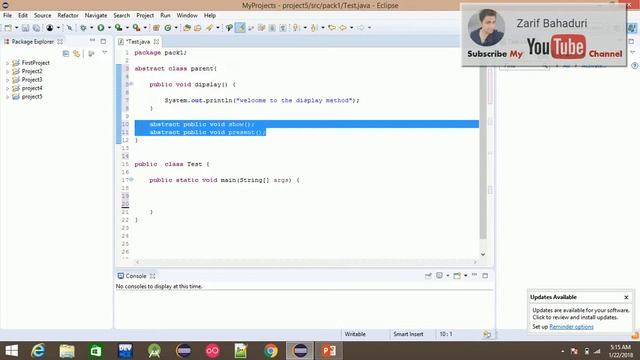Click the editor scroll down arrow
This screenshot has width=640, height=360.
point(483,254)
